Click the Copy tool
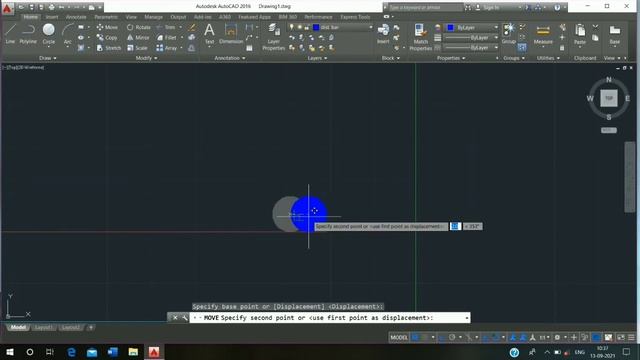This screenshot has height=360, width=640. (107, 38)
